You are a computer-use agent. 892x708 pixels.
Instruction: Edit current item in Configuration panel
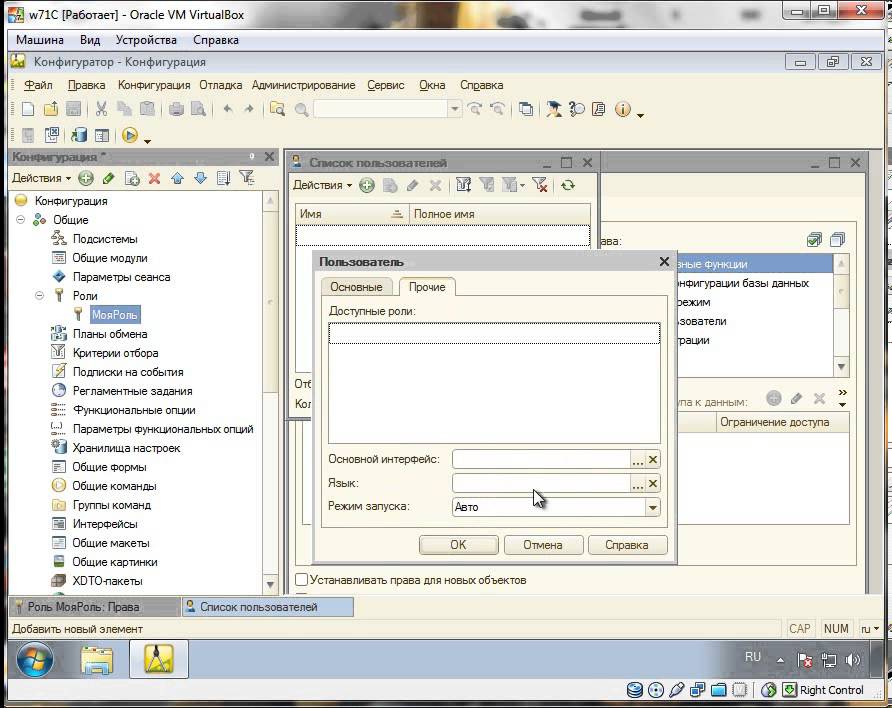point(108,178)
